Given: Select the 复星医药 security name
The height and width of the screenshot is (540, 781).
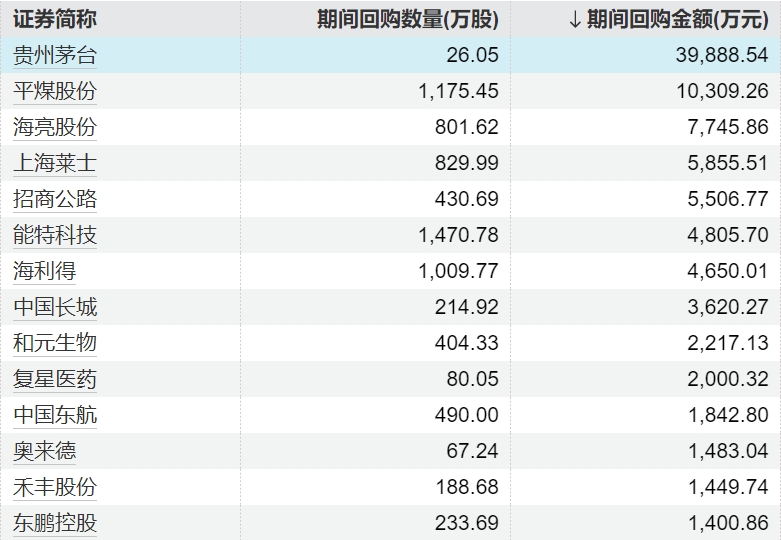Looking at the screenshot, I should pos(55,379).
